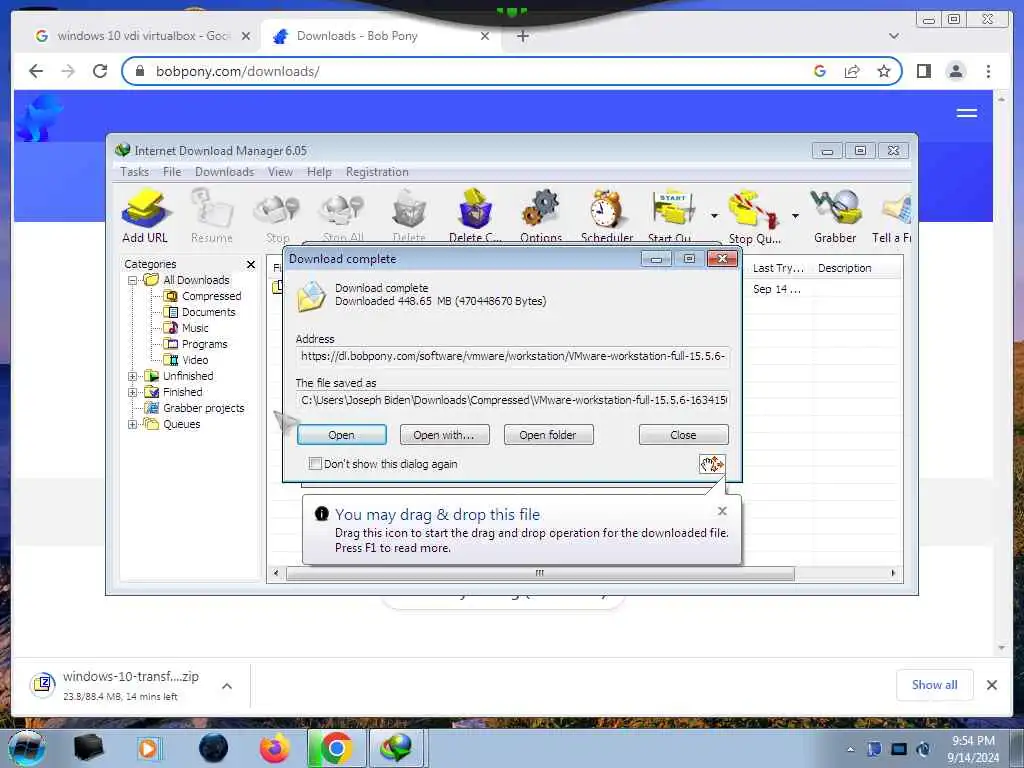
Task: Show hidden system tray icons arrow
Action: pyautogui.click(x=850, y=750)
